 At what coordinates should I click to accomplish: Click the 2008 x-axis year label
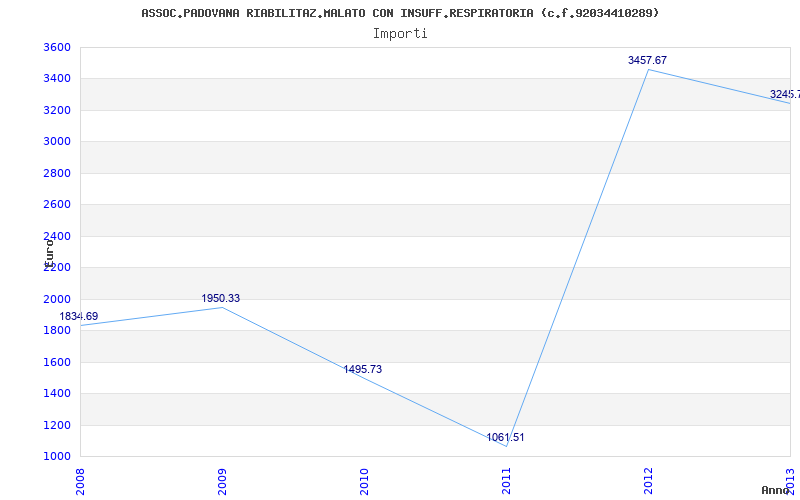(x=81, y=481)
